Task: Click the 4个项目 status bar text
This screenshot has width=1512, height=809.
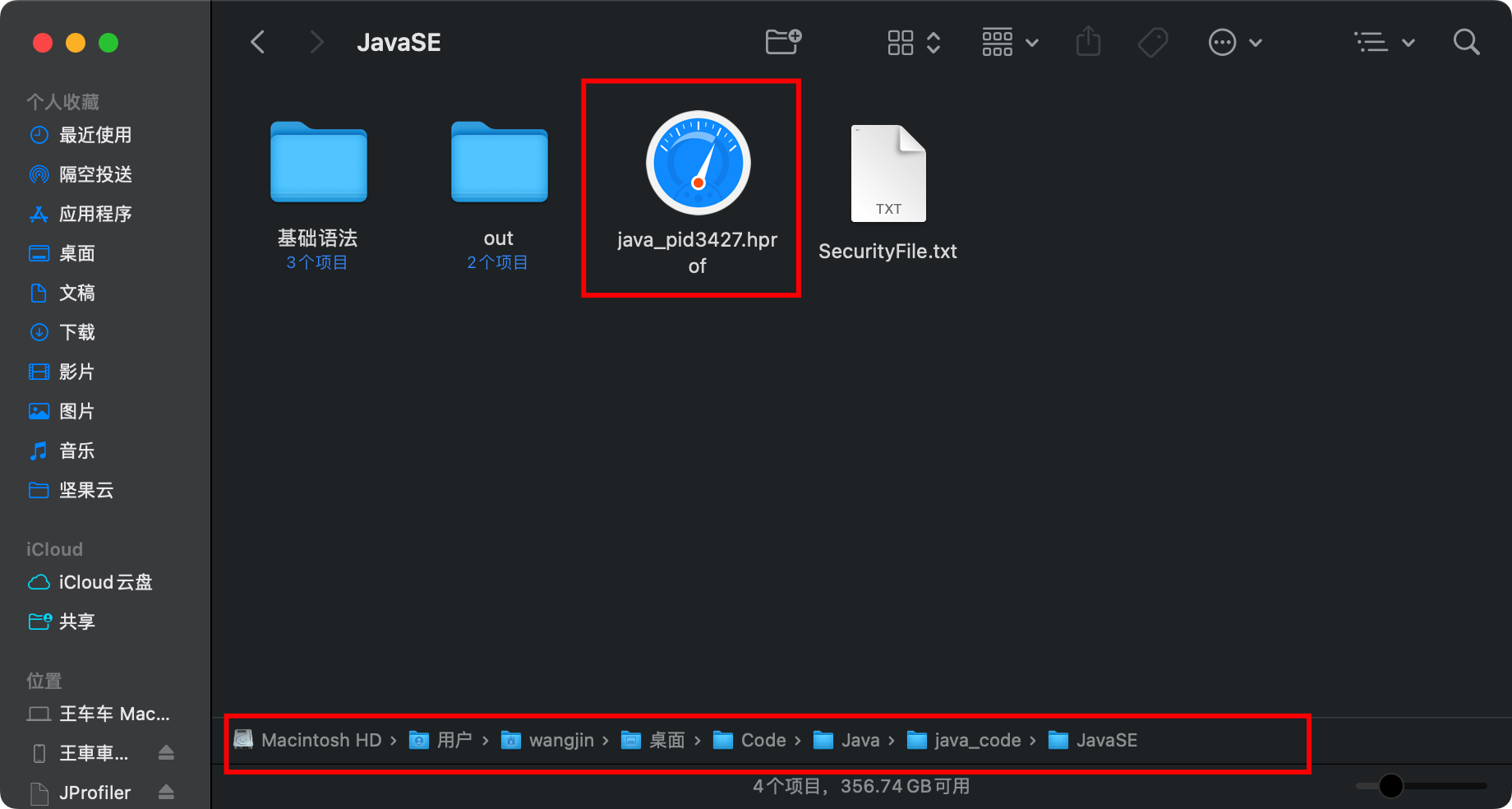Action: point(861,786)
